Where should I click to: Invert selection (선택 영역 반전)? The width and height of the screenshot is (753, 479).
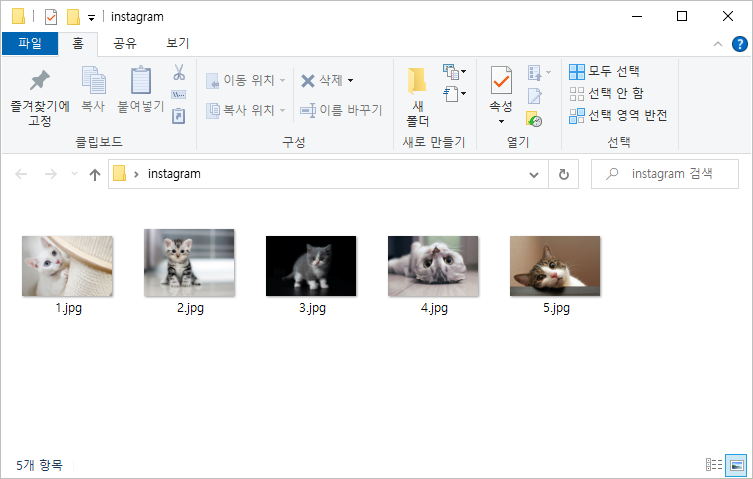click(x=618, y=115)
